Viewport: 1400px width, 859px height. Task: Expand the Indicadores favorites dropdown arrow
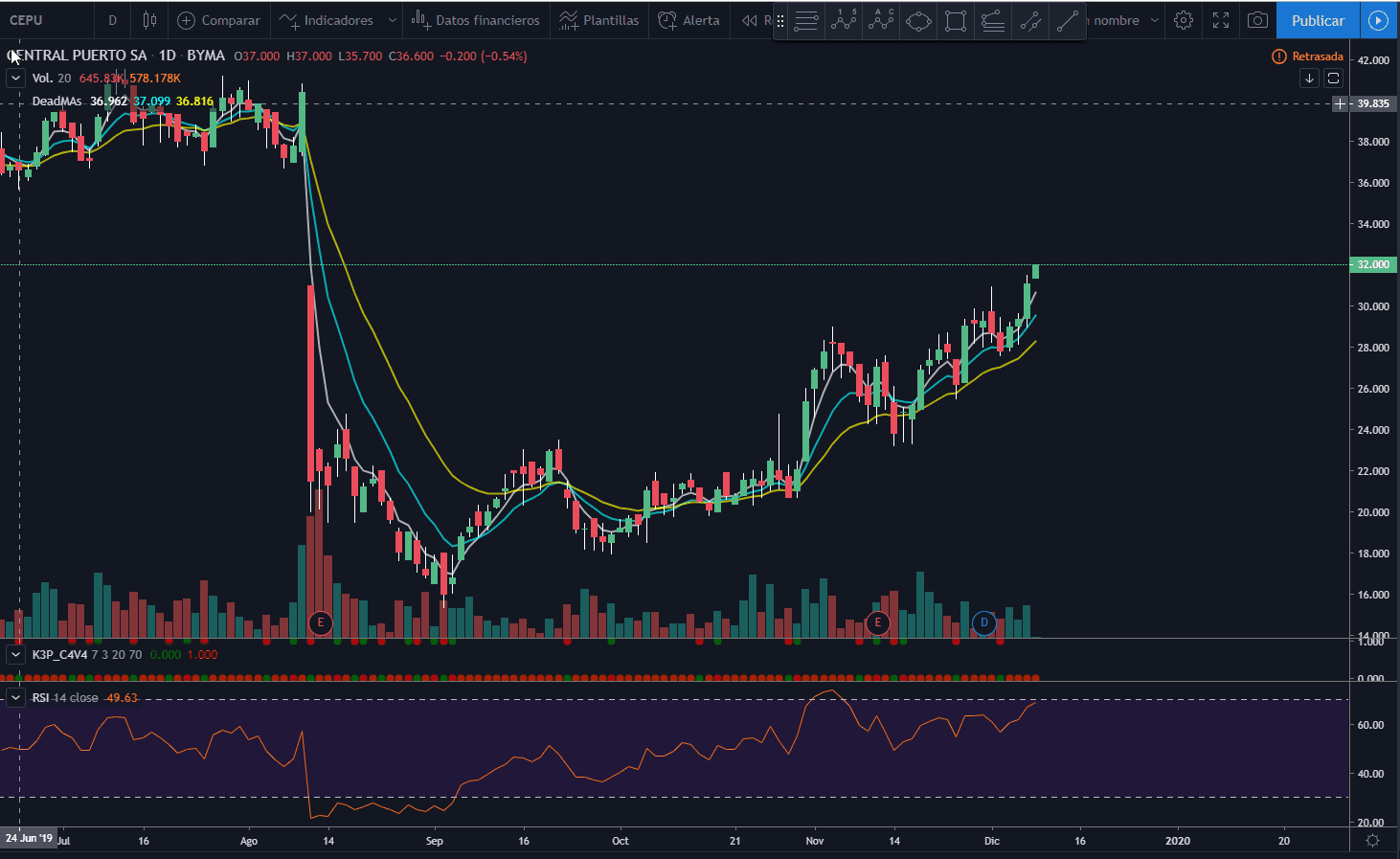coord(392,20)
